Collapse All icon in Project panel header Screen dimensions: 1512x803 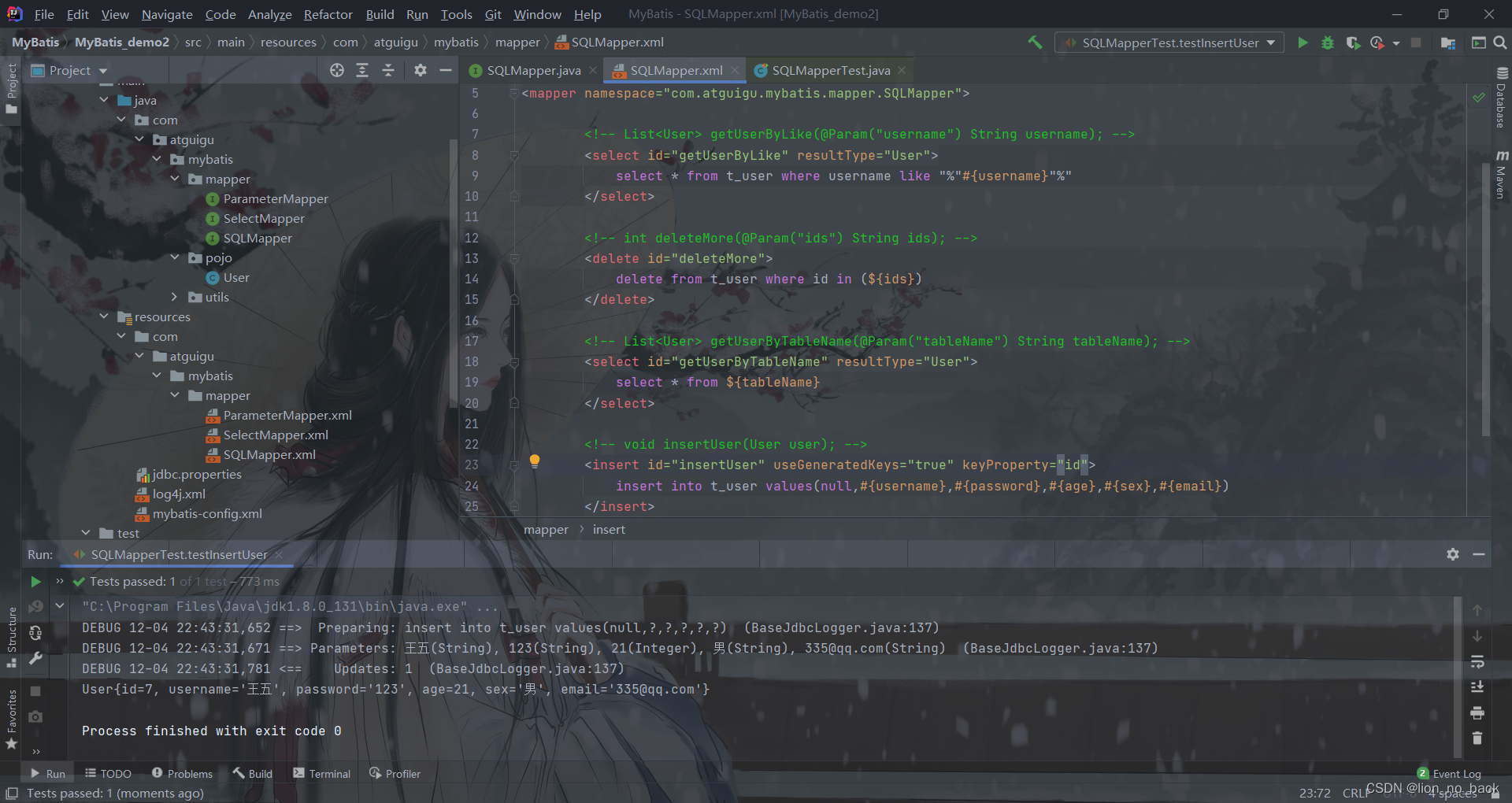[x=388, y=70]
